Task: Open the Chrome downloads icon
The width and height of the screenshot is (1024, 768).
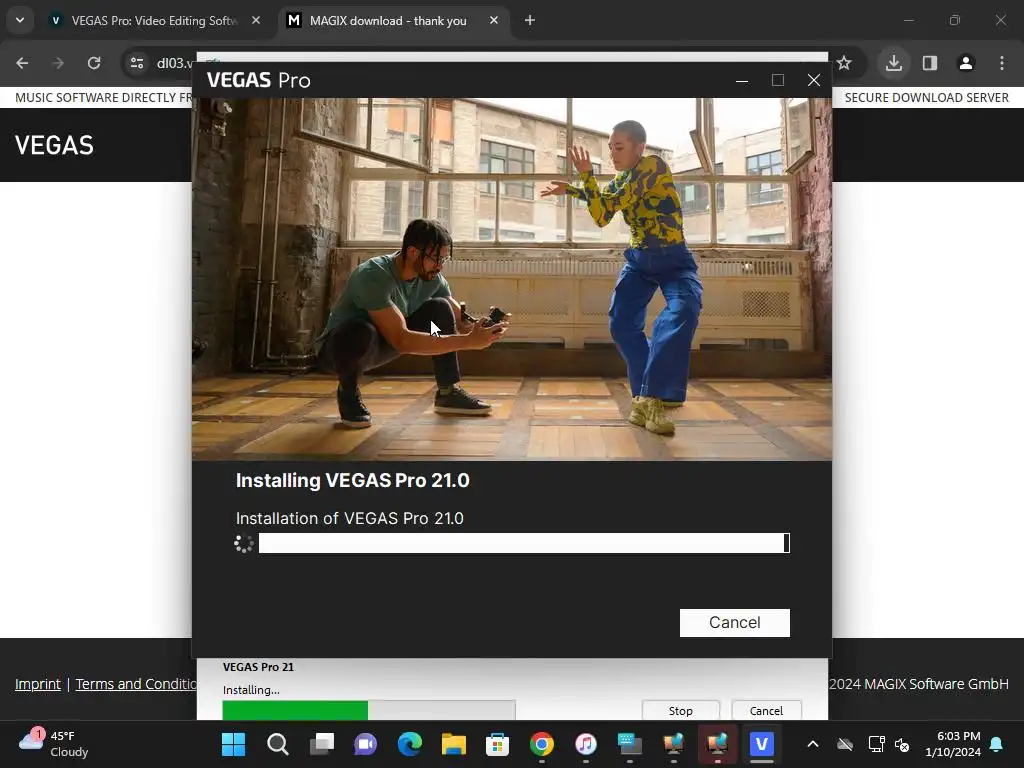Action: (893, 63)
